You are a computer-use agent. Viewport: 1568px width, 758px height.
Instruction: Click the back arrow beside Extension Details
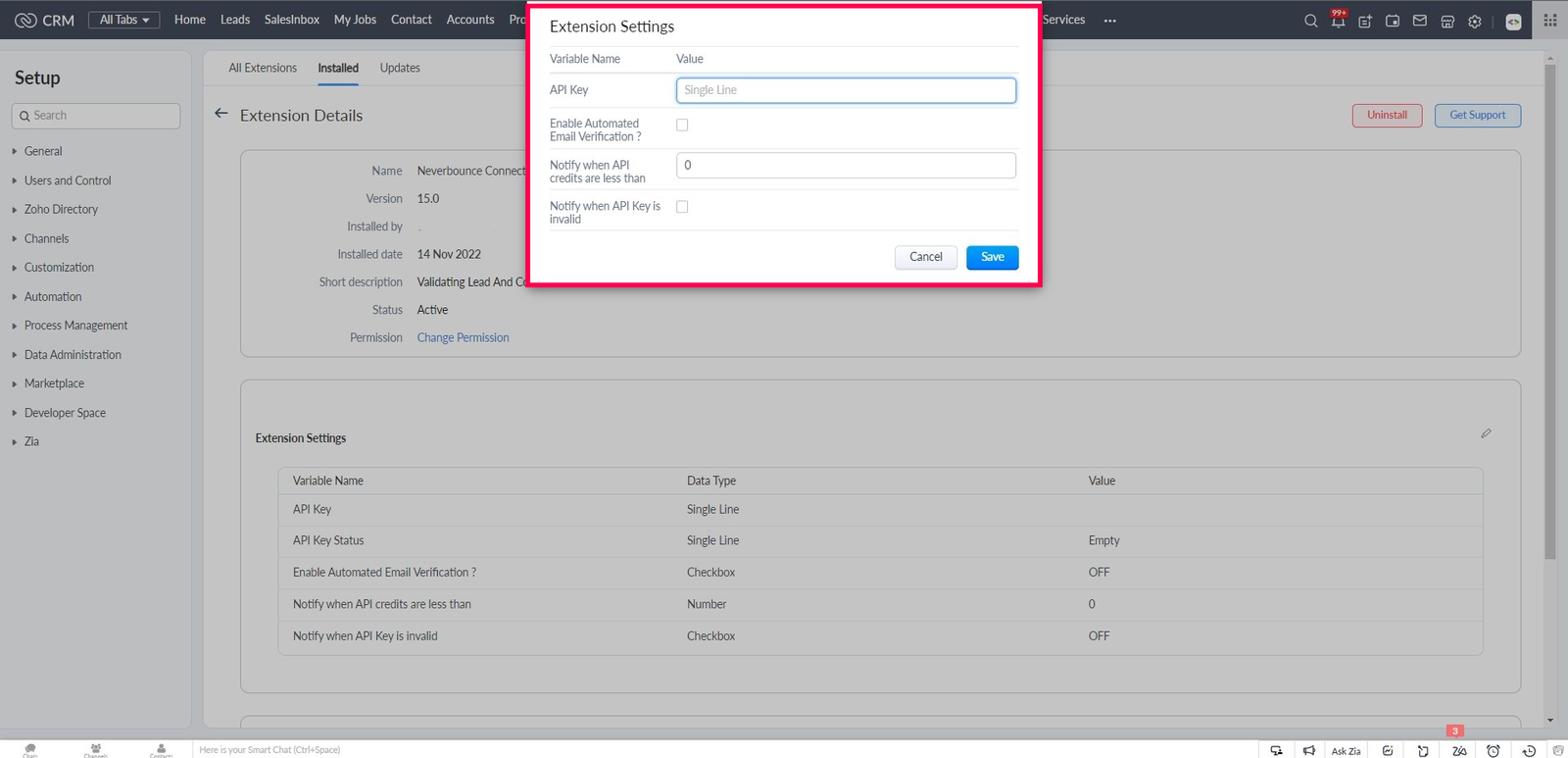(221, 114)
